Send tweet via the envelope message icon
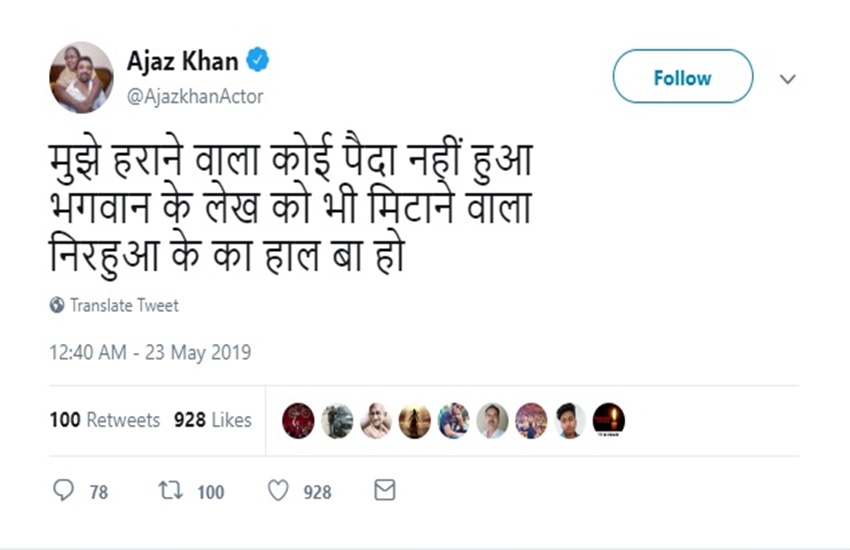The image size is (850, 550). pos(384,490)
